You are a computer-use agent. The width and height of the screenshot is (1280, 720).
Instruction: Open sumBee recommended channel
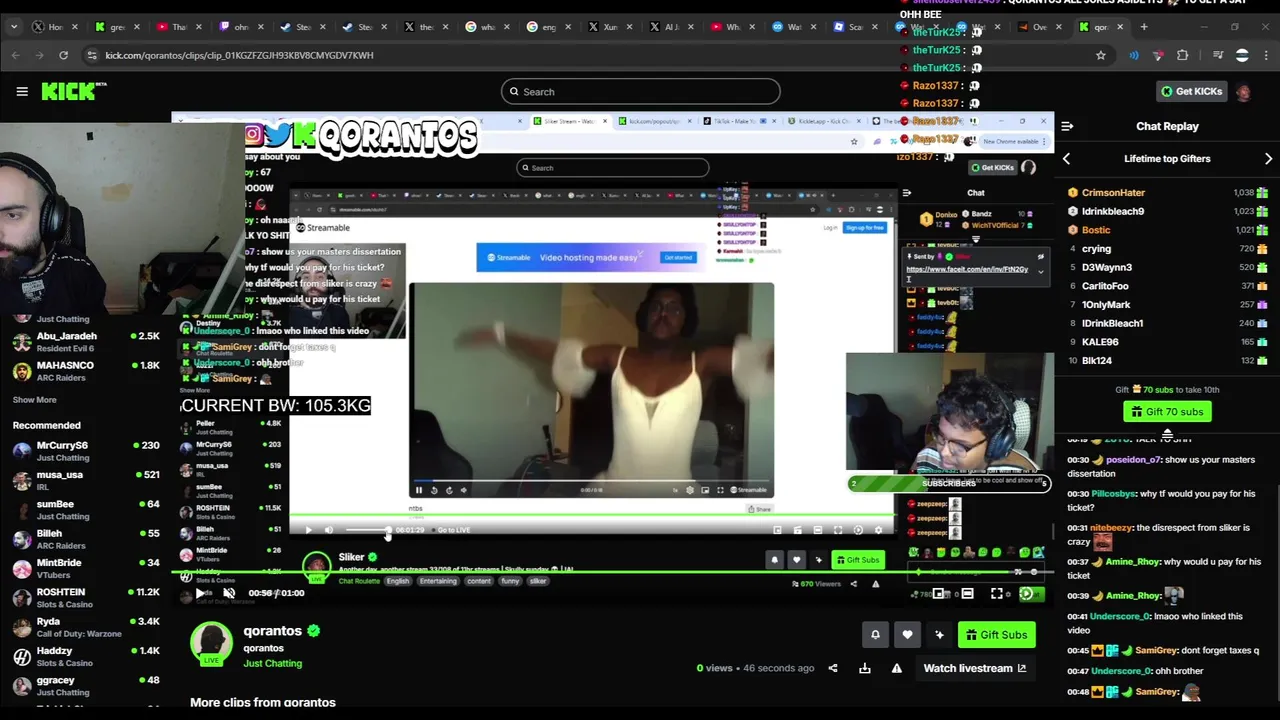pyautogui.click(x=85, y=509)
